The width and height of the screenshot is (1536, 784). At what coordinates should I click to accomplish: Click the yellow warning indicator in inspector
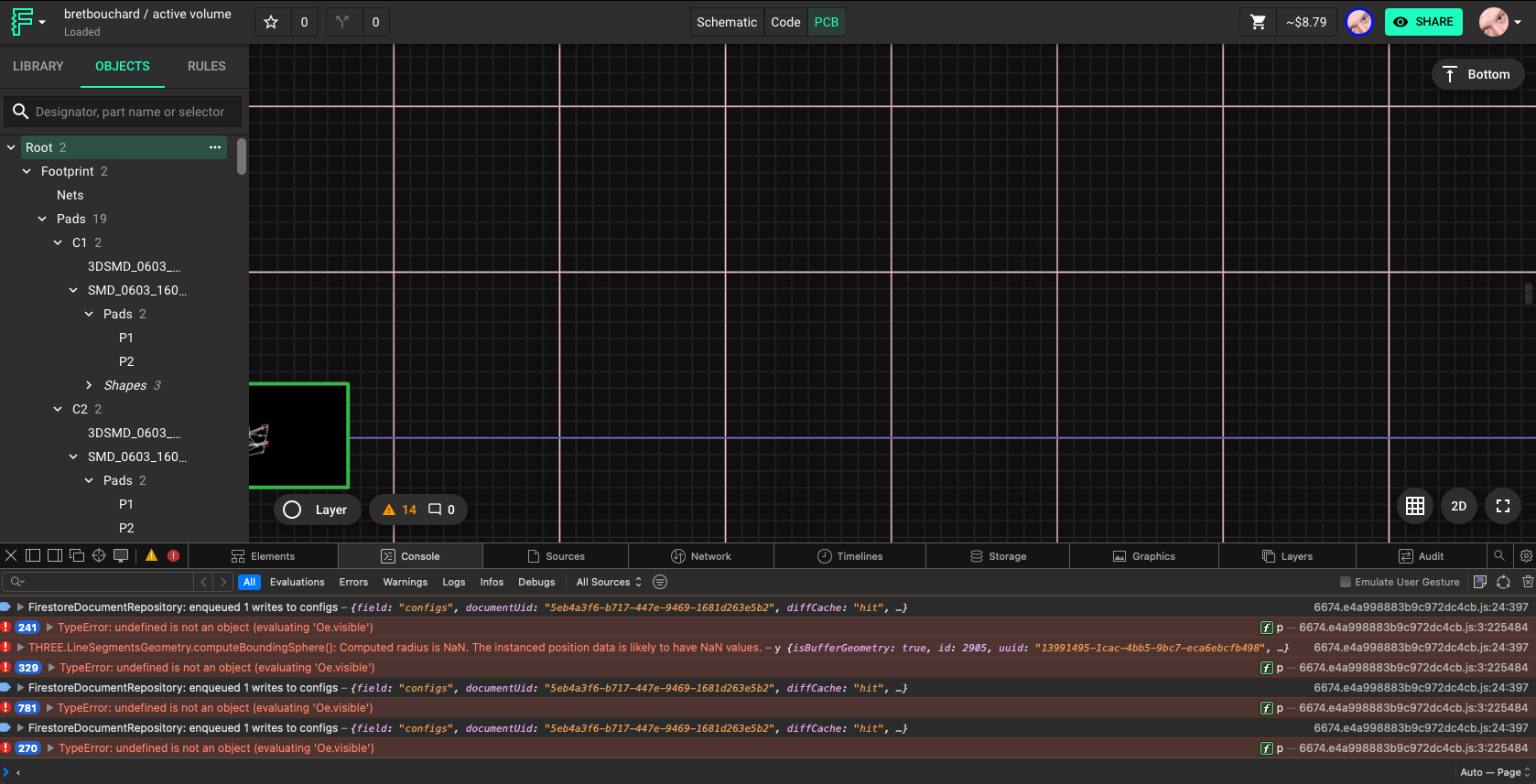coord(152,555)
